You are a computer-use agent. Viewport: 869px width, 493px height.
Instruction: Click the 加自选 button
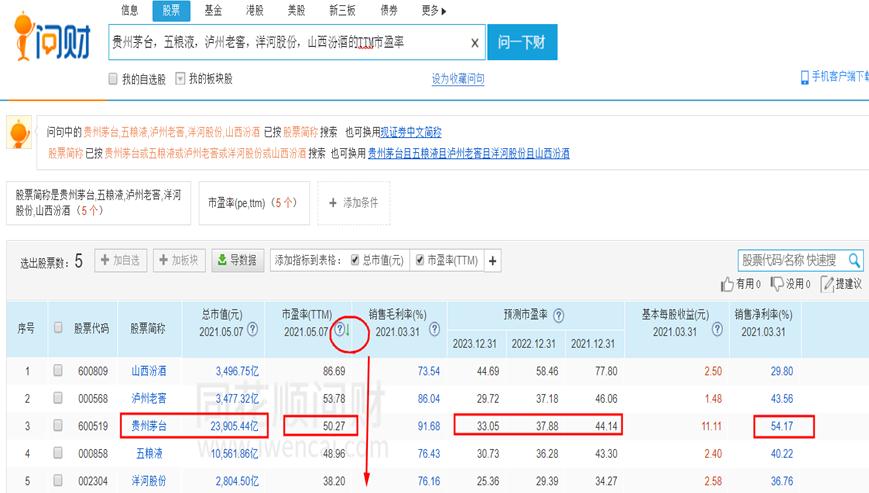point(121,260)
